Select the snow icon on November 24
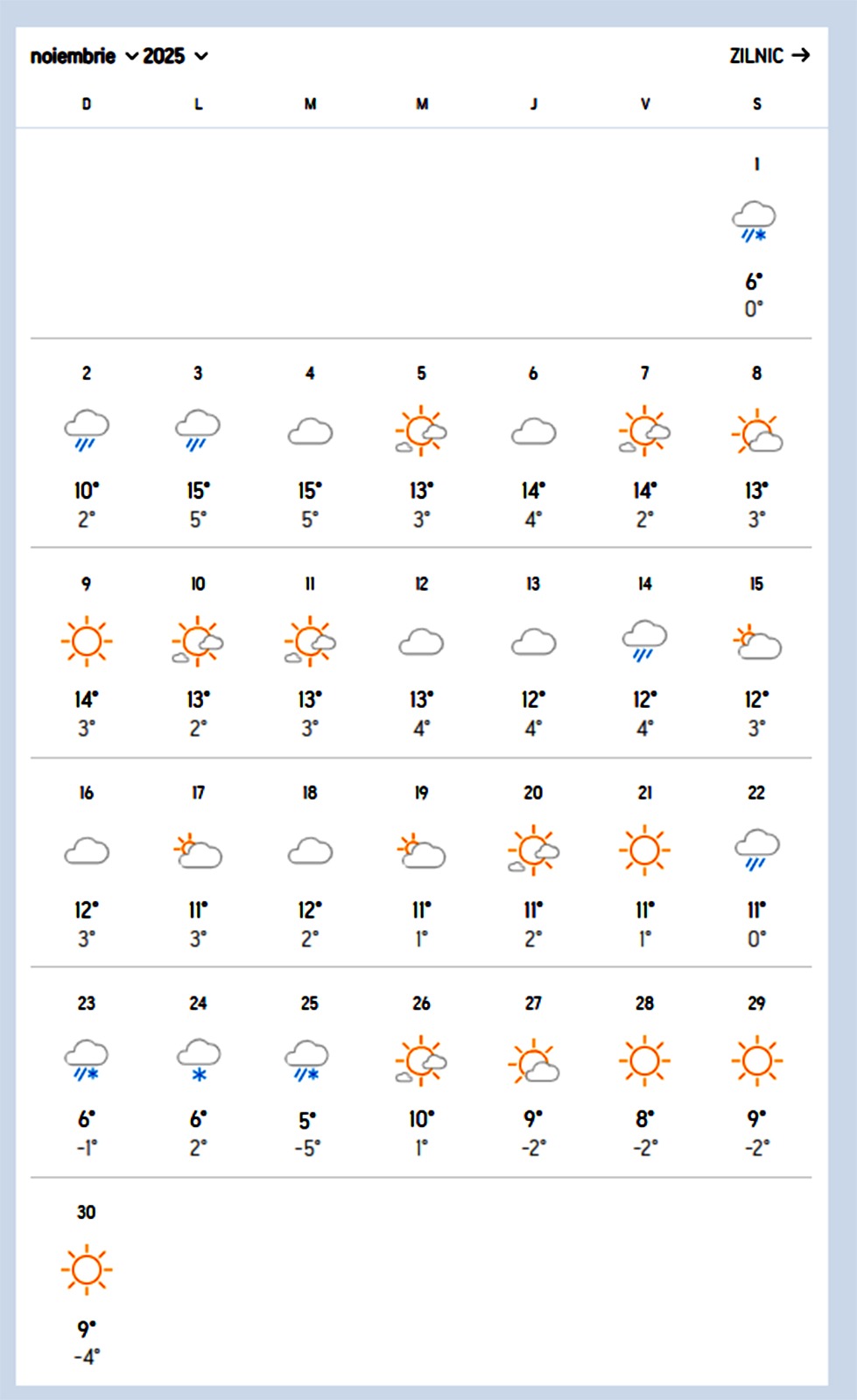 199,1060
